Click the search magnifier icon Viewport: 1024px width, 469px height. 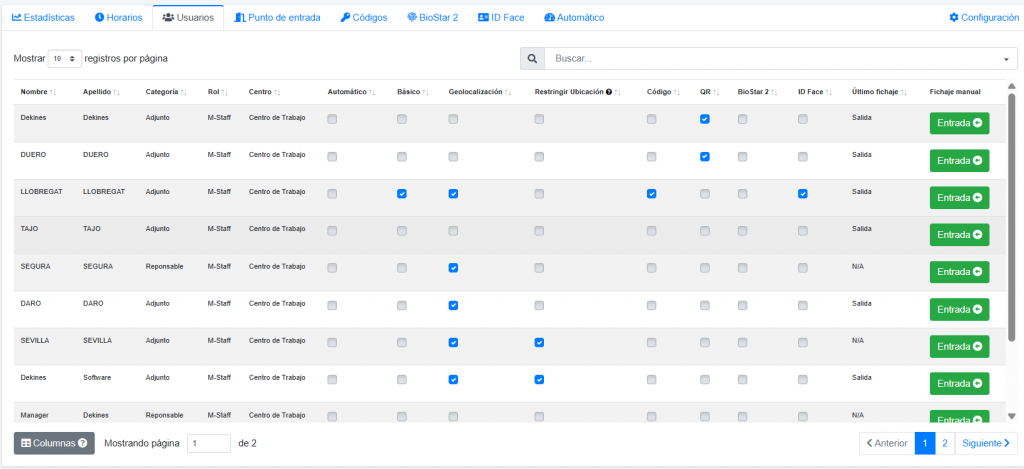tap(532, 59)
